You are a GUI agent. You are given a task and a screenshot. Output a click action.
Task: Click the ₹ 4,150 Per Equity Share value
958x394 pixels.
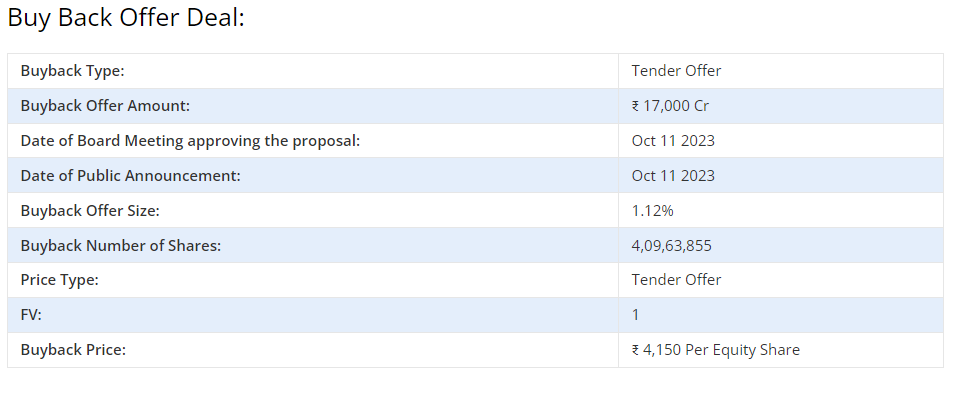click(715, 350)
